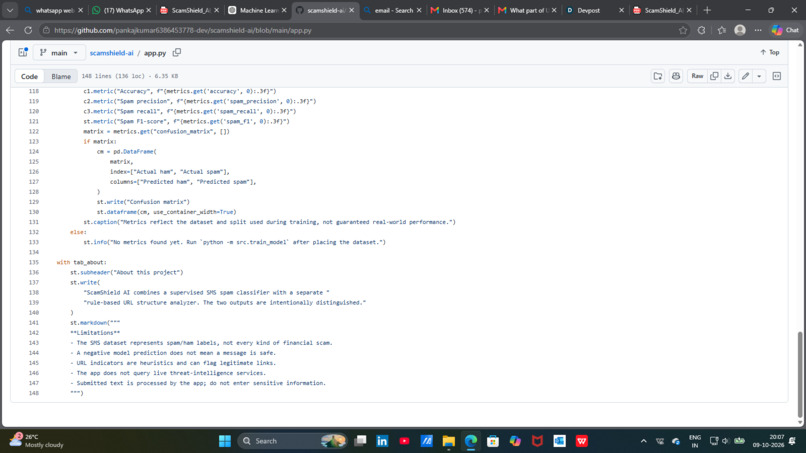This screenshot has width=806, height=453.
Task: Jump to Top of the file
Action: click(770, 52)
